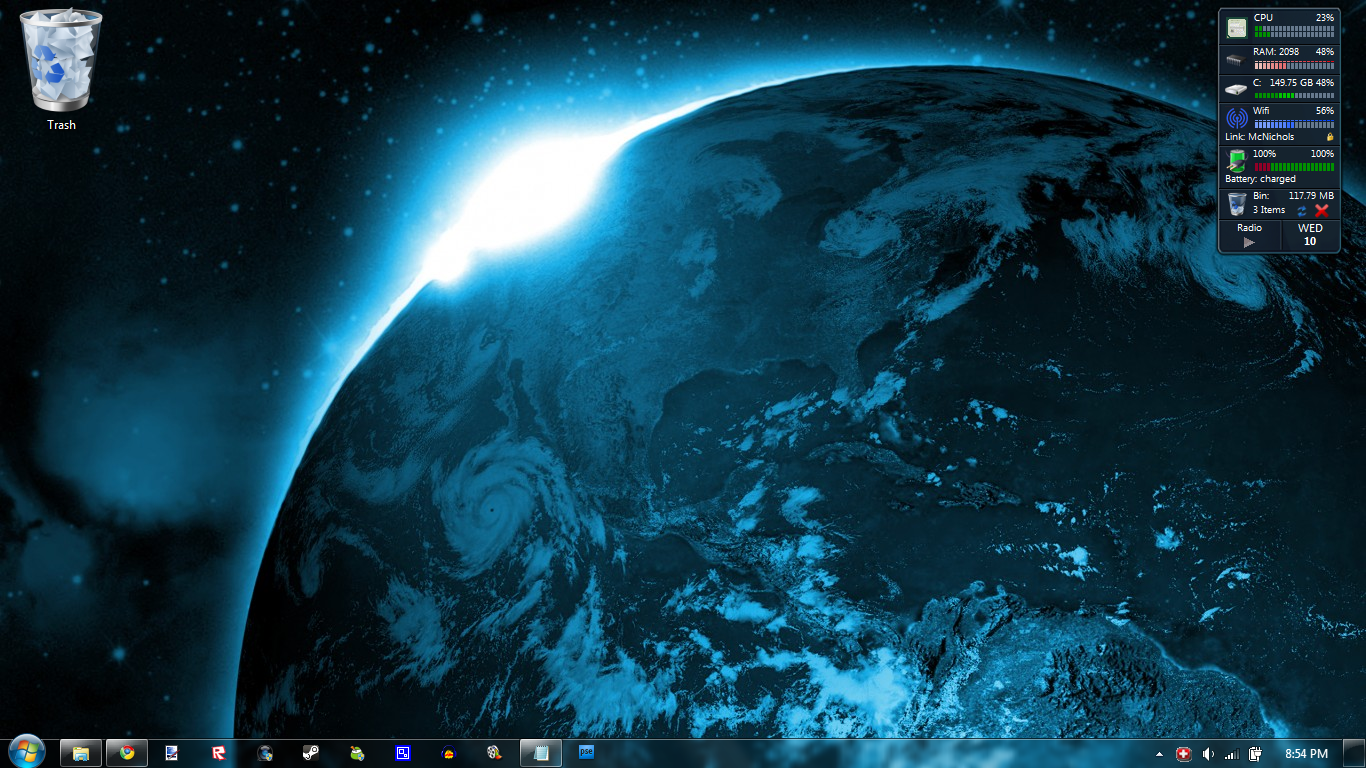Click the film reel media icon on the taskbar
This screenshot has width=1366, height=768.
pos(494,753)
